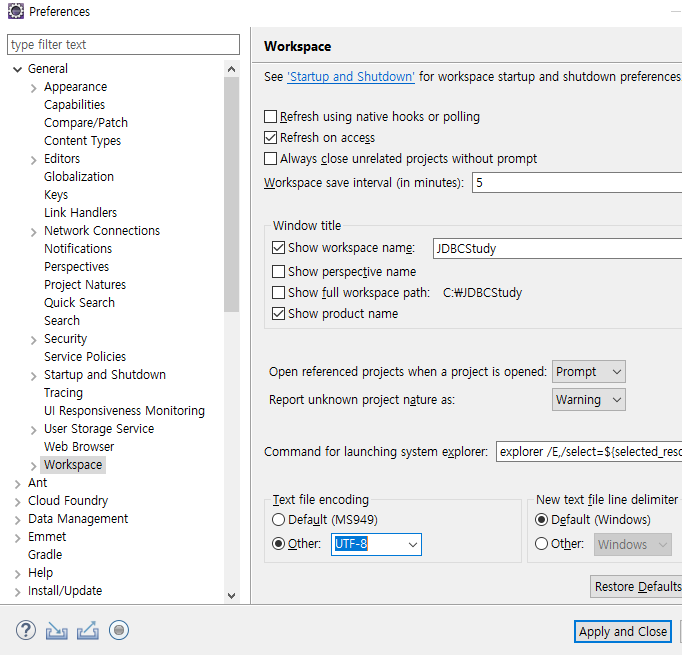The height and width of the screenshot is (655, 682).
Task: Select Project Natures tree item
Action: point(85,284)
